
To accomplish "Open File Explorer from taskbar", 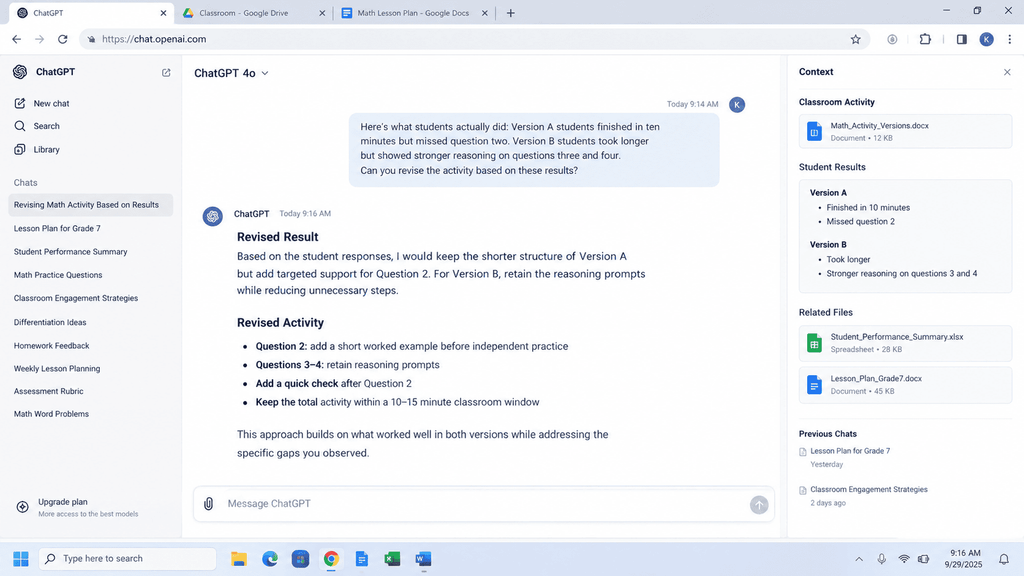I will [x=239, y=559].
